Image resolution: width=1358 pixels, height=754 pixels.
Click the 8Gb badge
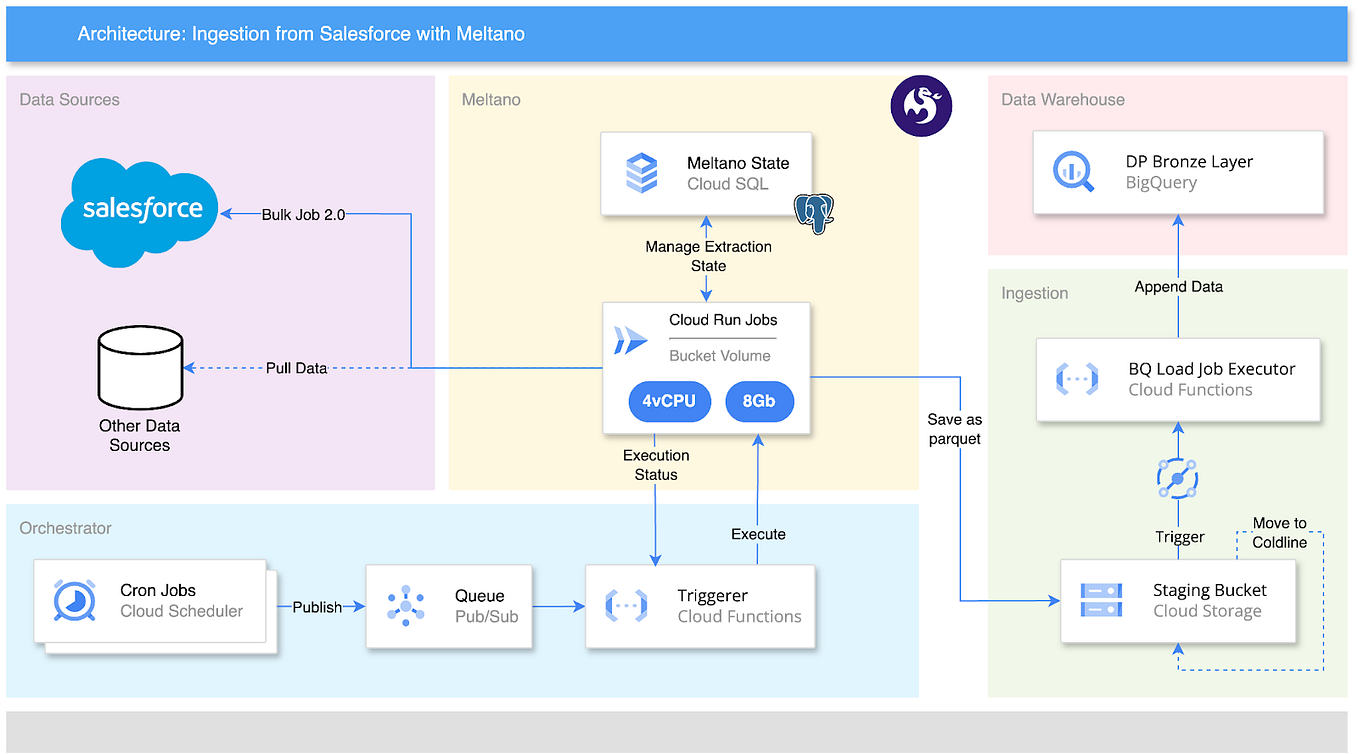pyautogui.click(x=760, y=401)
